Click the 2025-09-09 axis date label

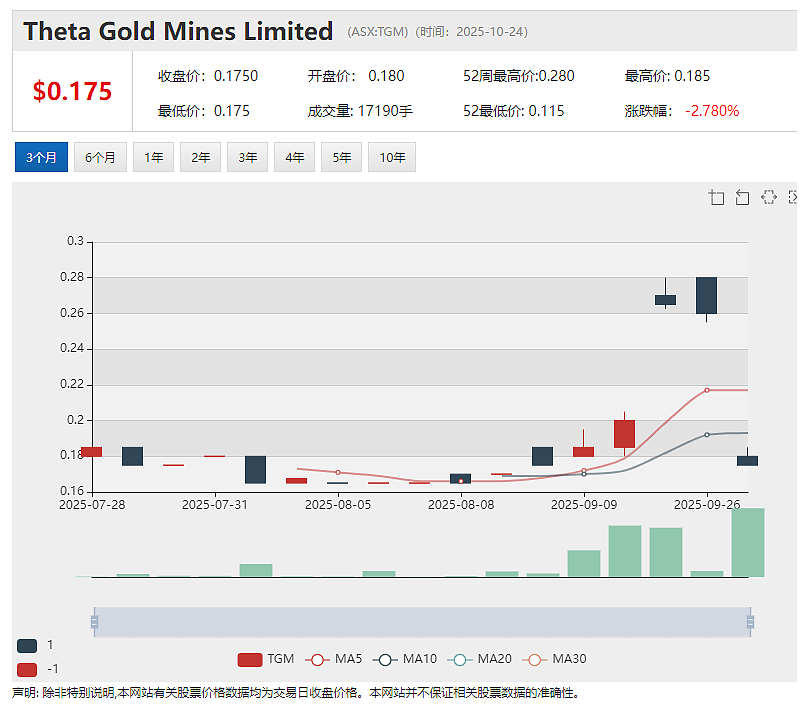(x=584, y=505)
